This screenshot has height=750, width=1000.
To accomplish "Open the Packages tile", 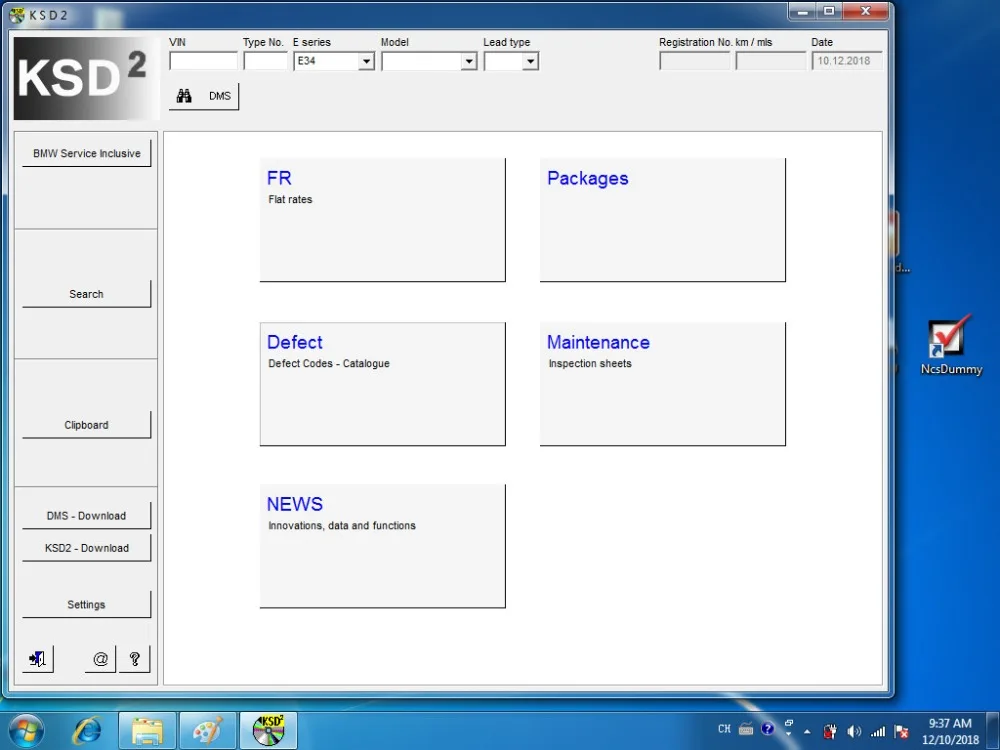I will tap(663, 220).
